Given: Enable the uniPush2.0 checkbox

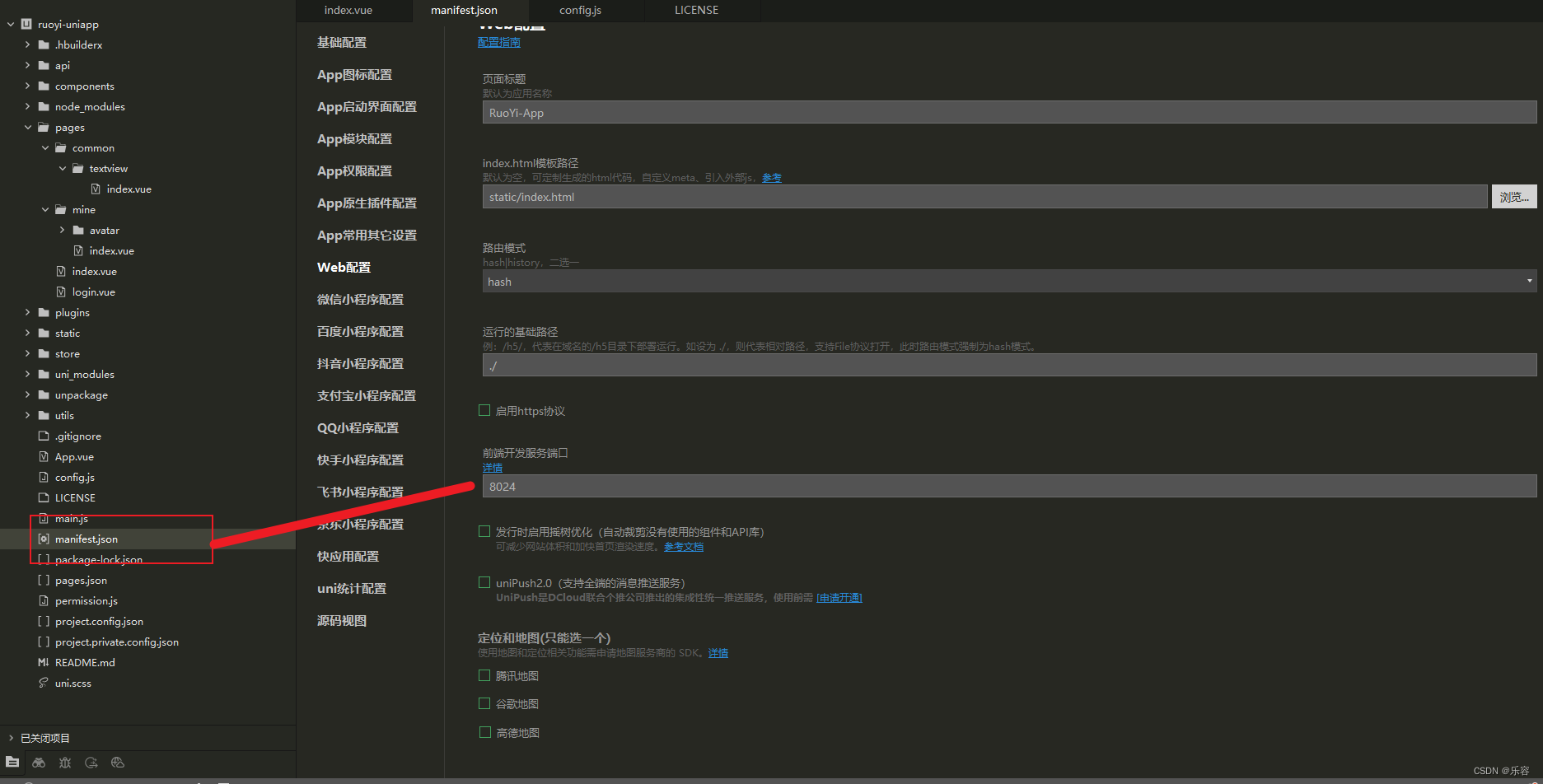Looking at the screenshot, I should click(x=484, y=582).
